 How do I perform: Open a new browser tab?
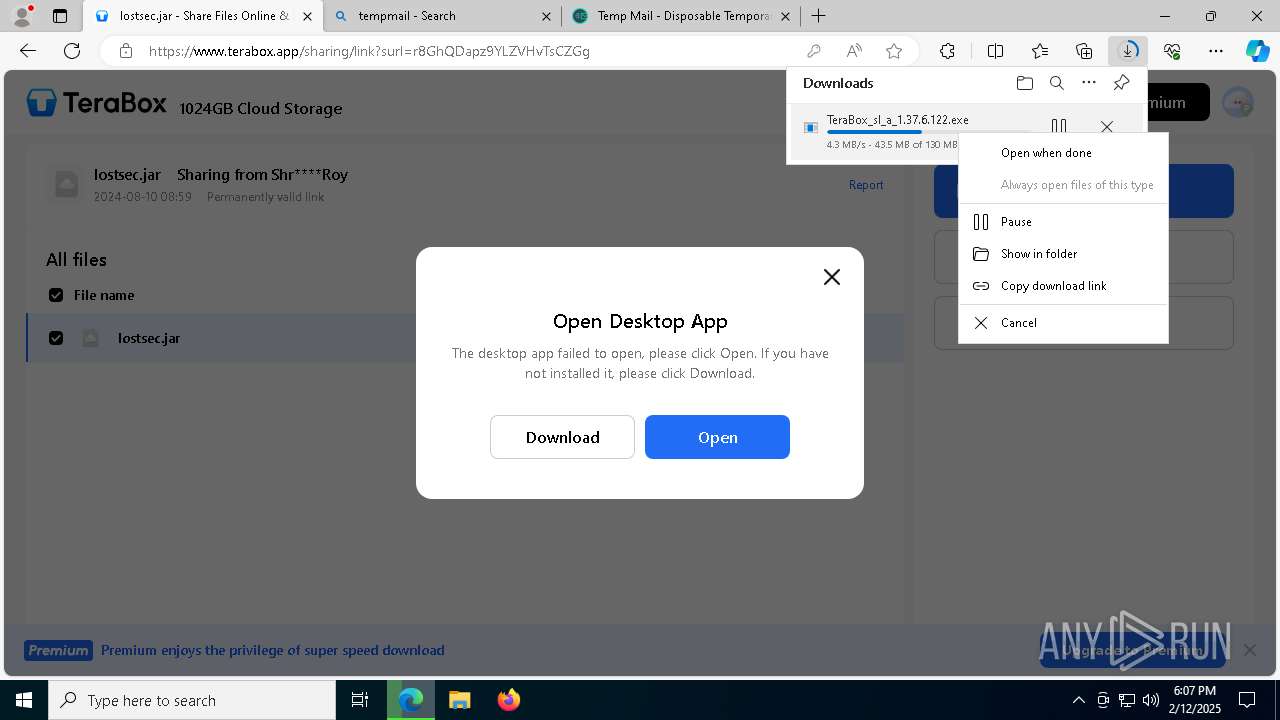click(x=818, y=16)
